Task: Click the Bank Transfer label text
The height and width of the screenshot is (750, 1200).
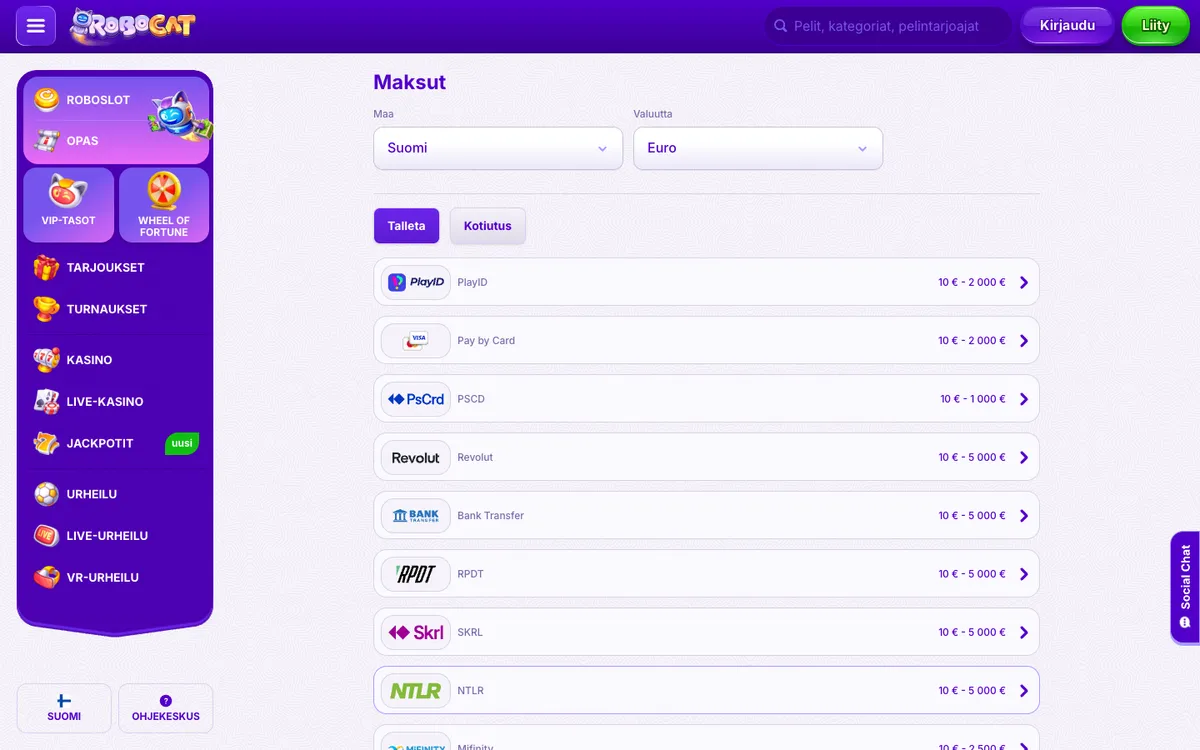Action: tap(490, 516)
